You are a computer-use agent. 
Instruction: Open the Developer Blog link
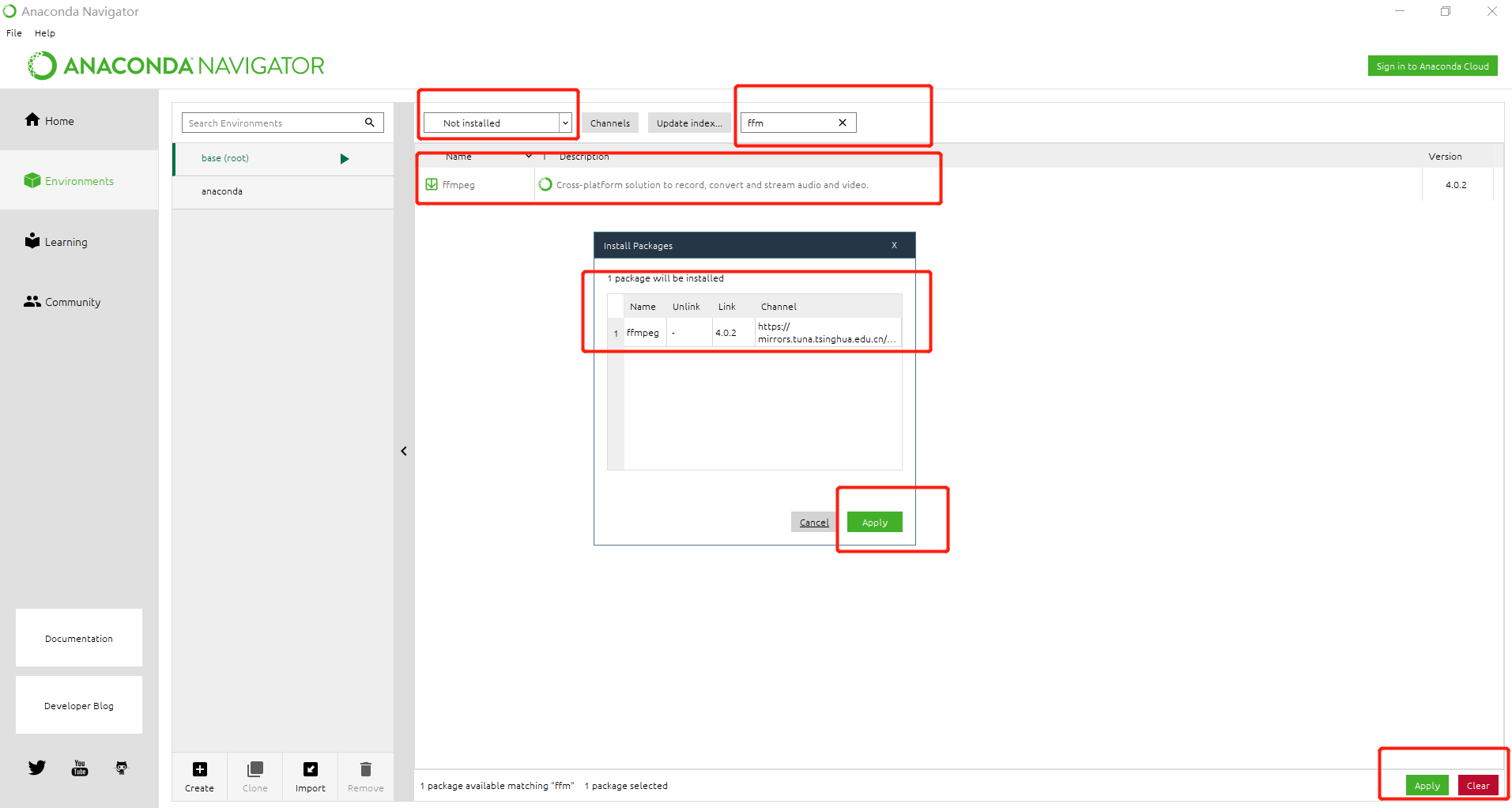point(79,705)
